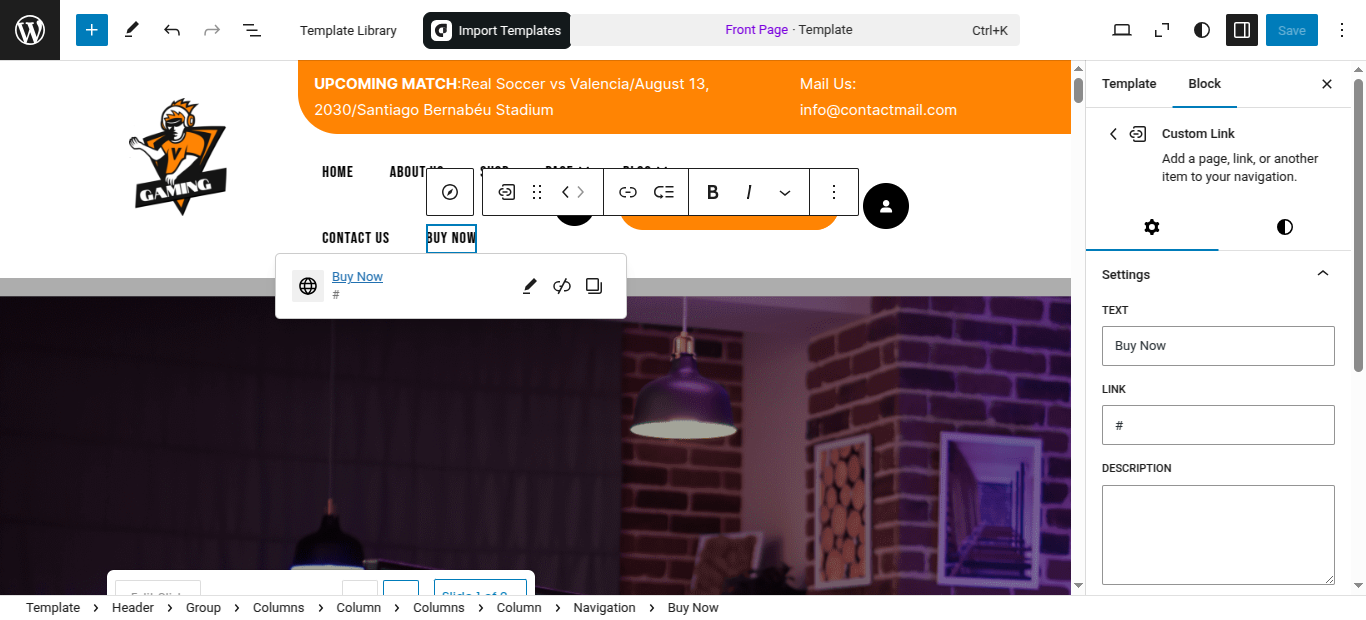Add a submenu to Buy Now
1366x620 pixels.
pyautogui.click(x=664, y=192)
